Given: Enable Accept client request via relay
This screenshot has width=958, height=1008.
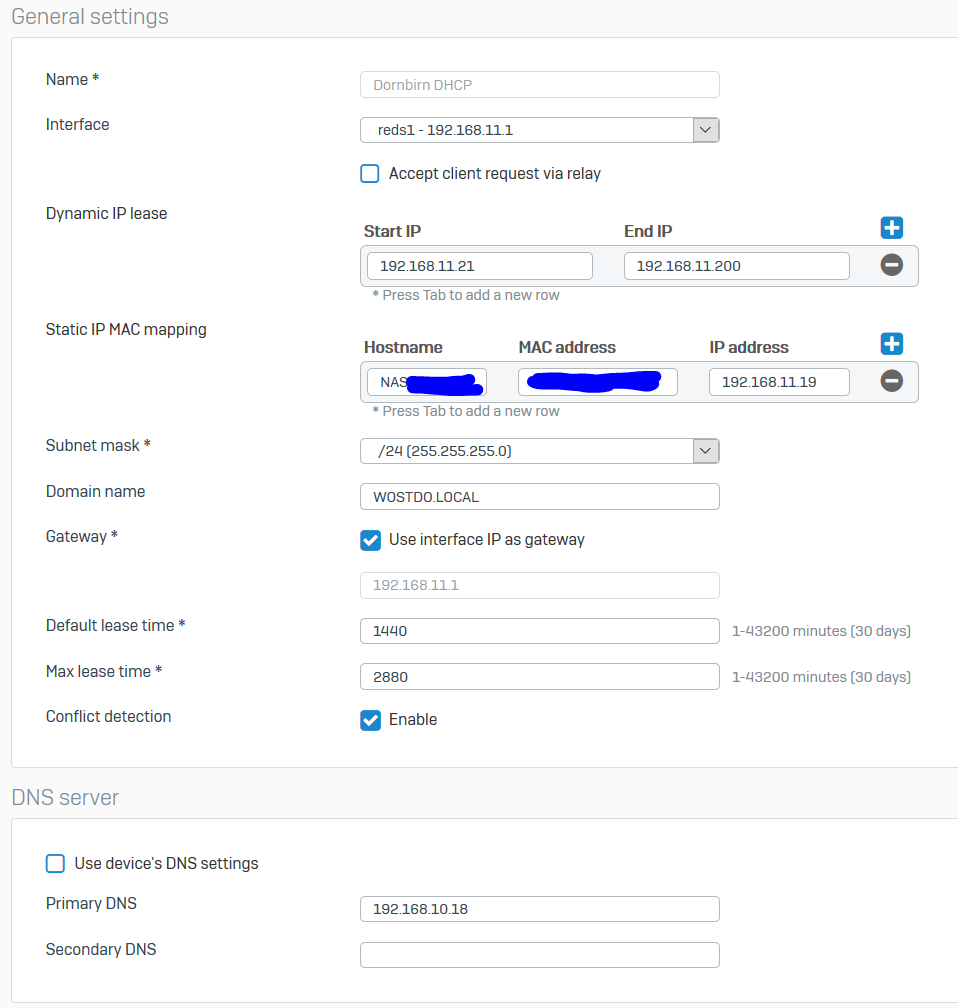Looking at the screenshot, I should (x=370, y=174).
